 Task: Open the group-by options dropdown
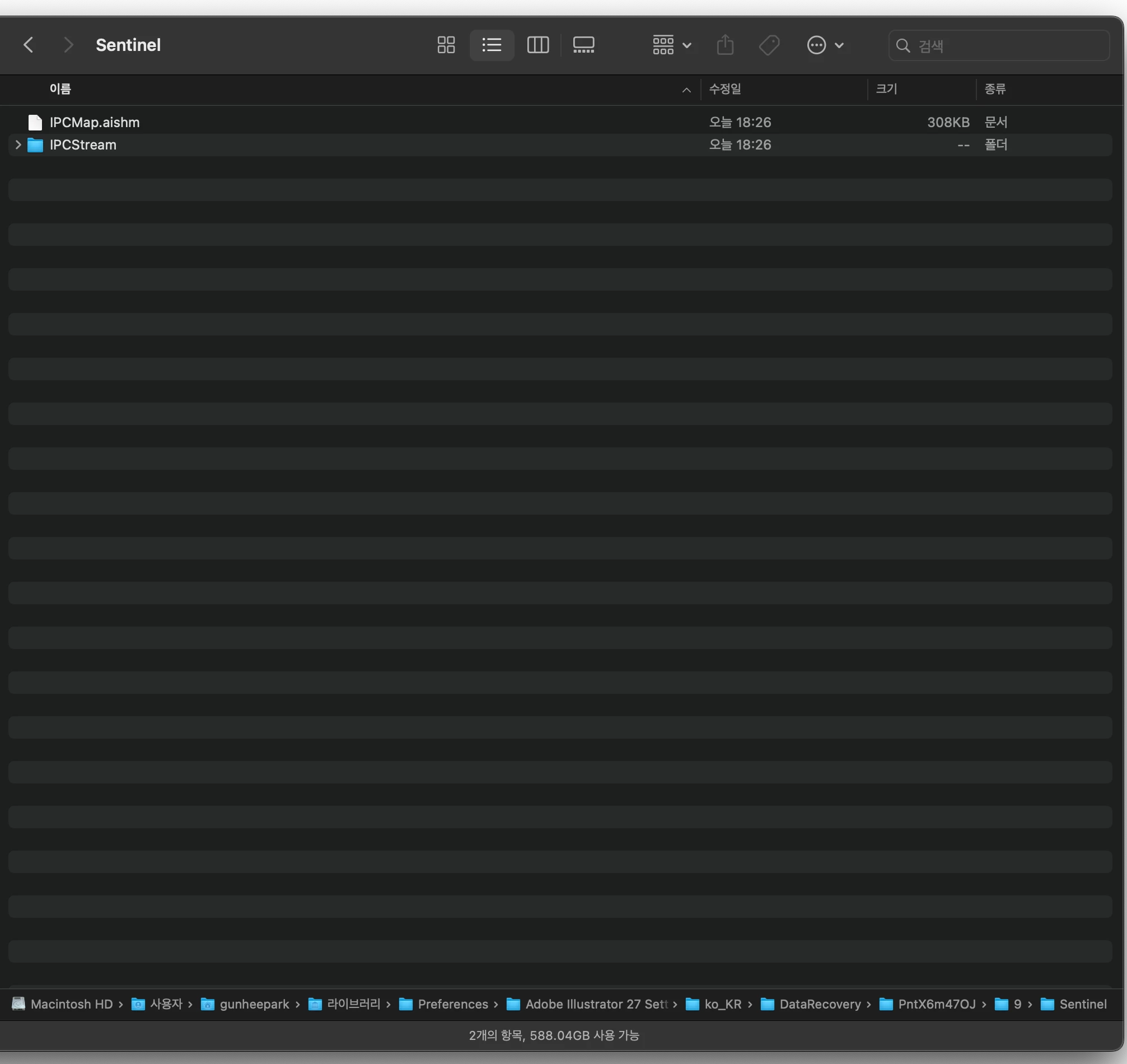pos(671,45)
